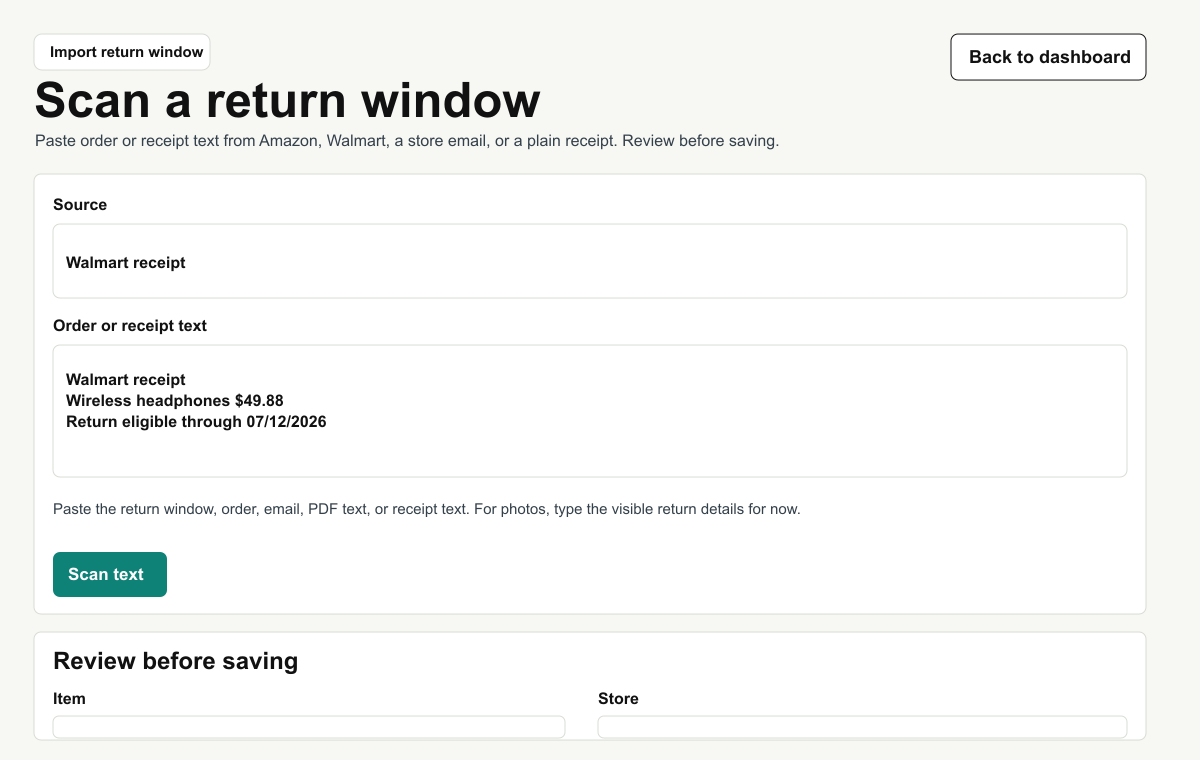The image size is (1200, 760).
Task: Click the first Walmart receipt line in textarea
Action: pos(126,379)
